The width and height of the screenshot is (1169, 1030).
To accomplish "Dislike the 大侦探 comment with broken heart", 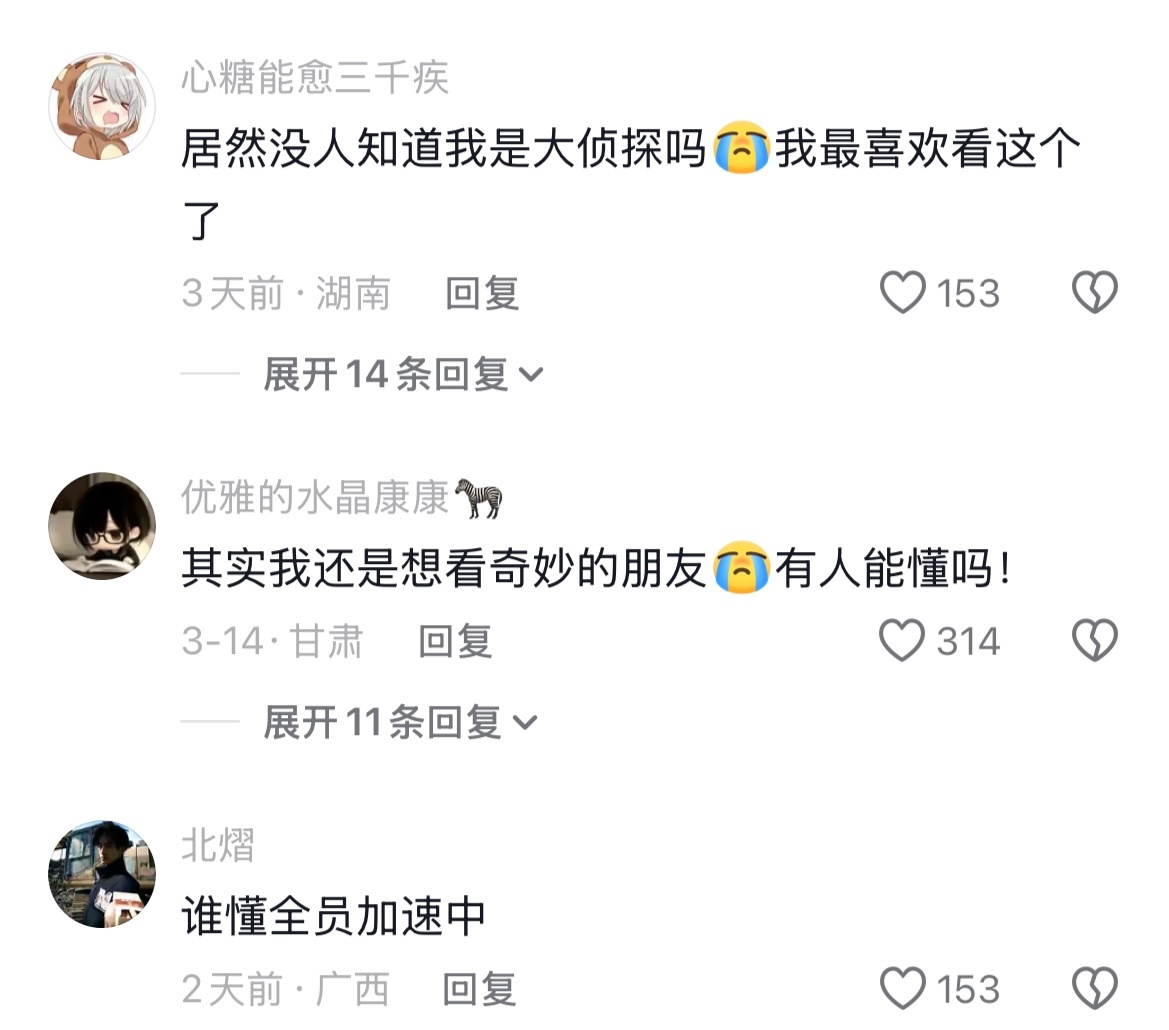I will 1094,292.
